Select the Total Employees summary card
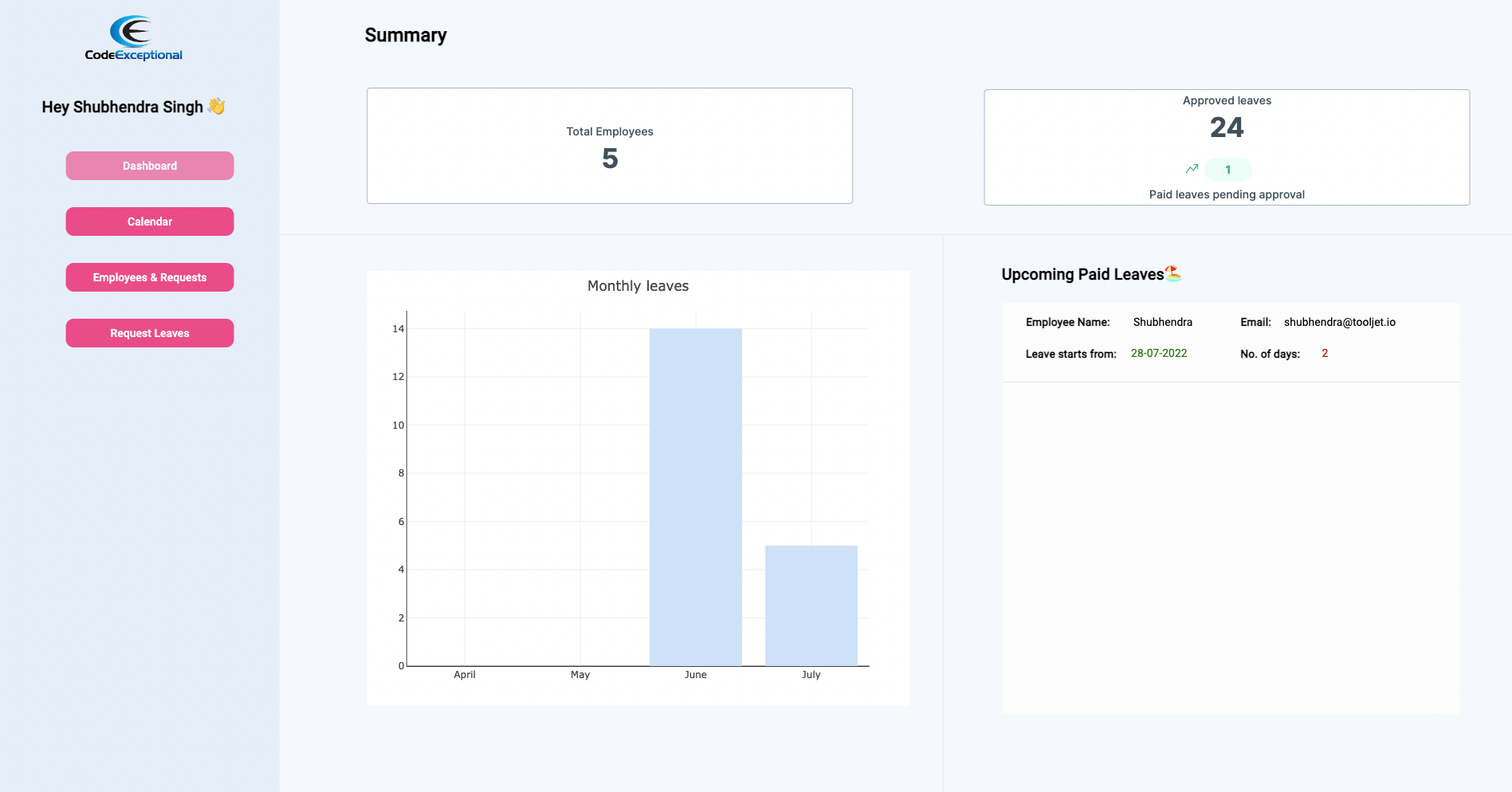The height and width of the screenshot is (792, 1512). point(609,145)
